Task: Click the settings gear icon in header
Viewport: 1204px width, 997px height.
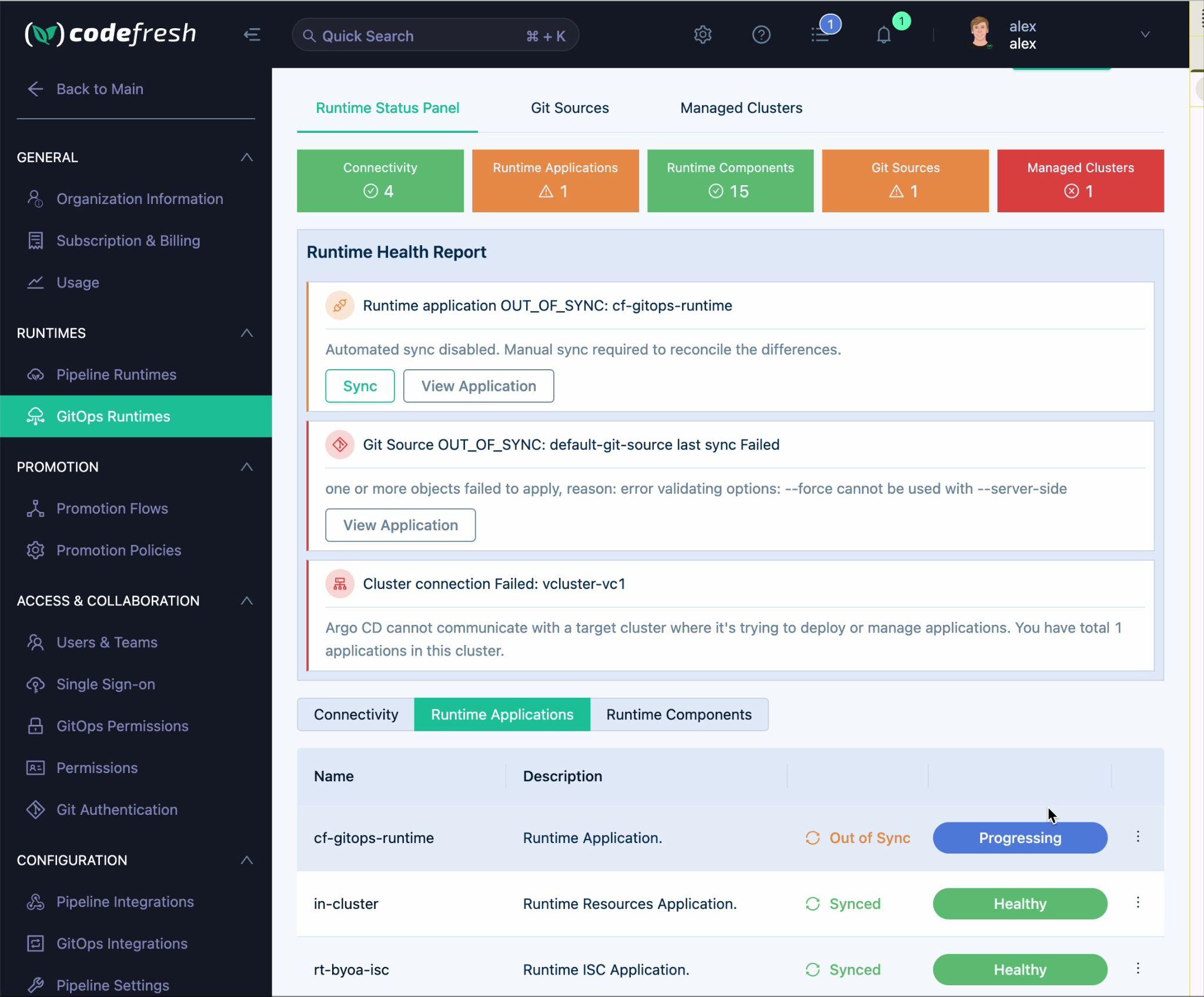Action: pos(703,35)
